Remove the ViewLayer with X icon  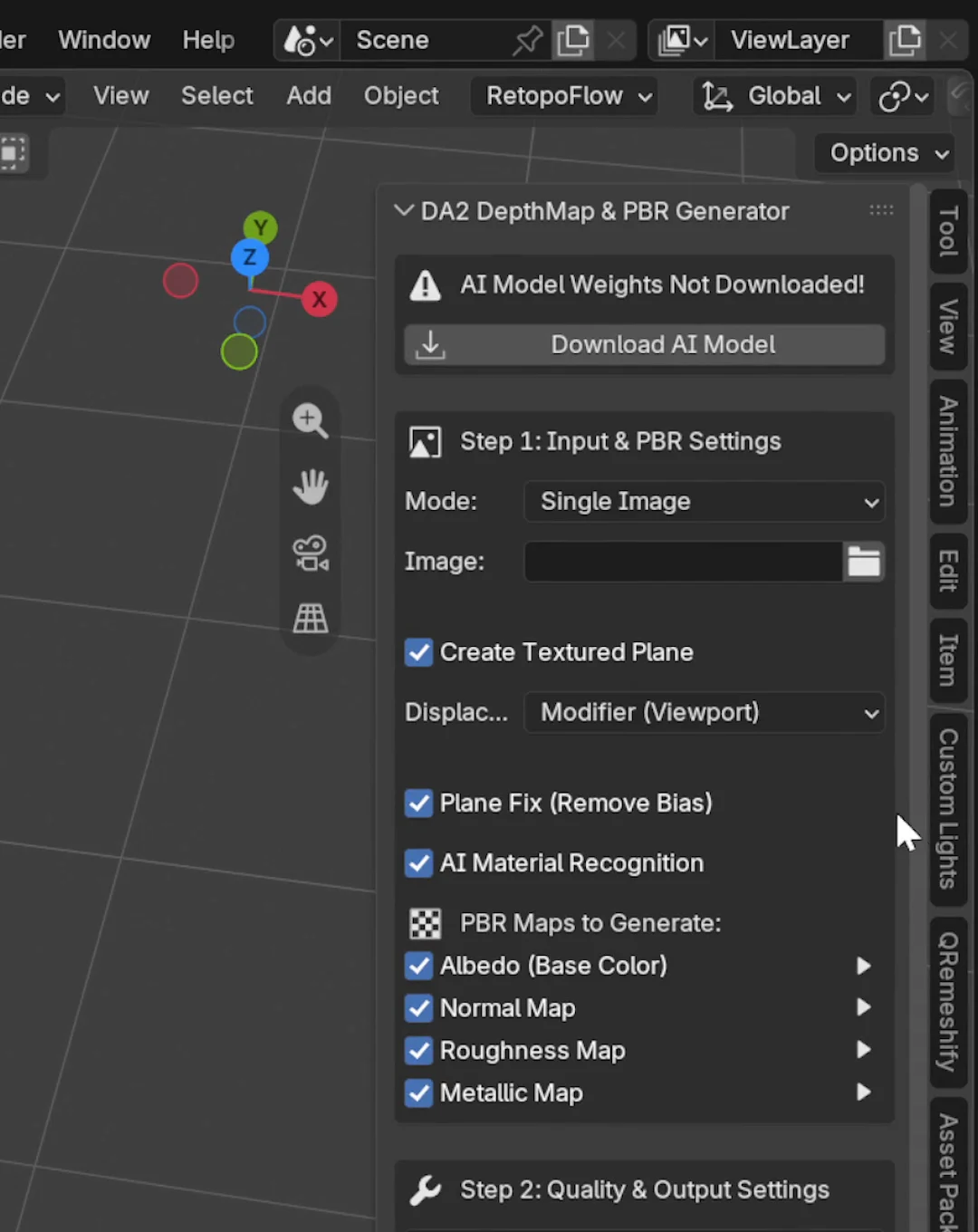[948, 40]
